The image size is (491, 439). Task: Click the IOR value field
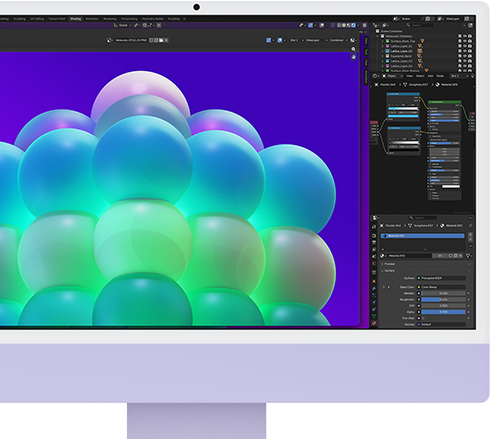tap(443, 306)
